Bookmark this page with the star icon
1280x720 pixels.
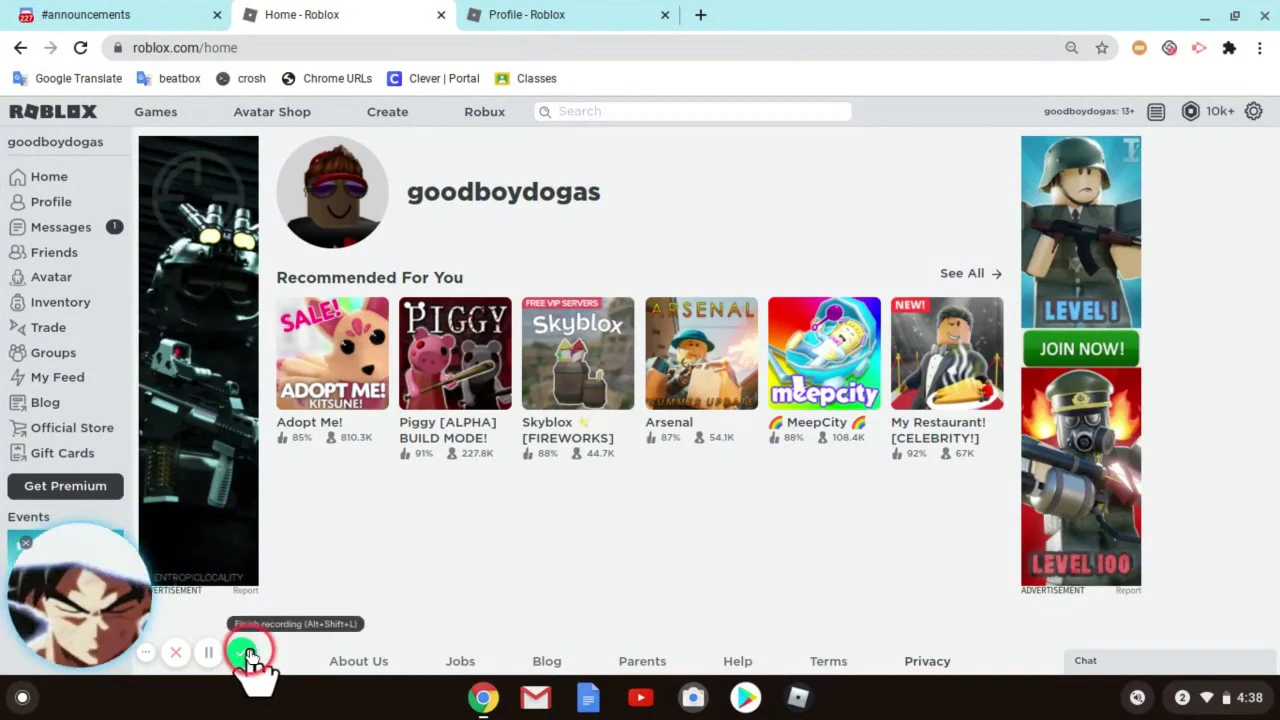(x=1101, y=47)
